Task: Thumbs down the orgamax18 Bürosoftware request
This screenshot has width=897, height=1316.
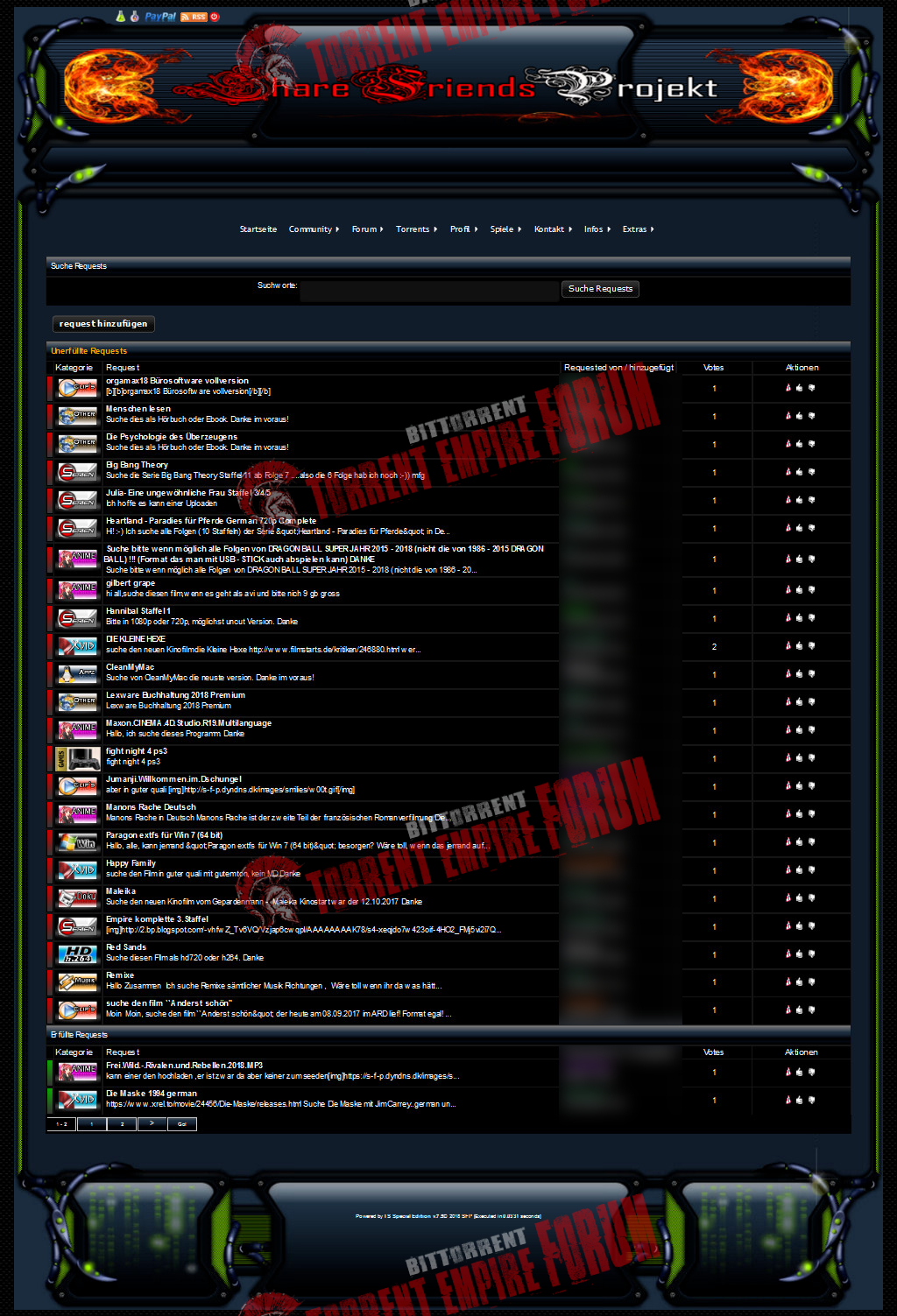Action: 811,388
